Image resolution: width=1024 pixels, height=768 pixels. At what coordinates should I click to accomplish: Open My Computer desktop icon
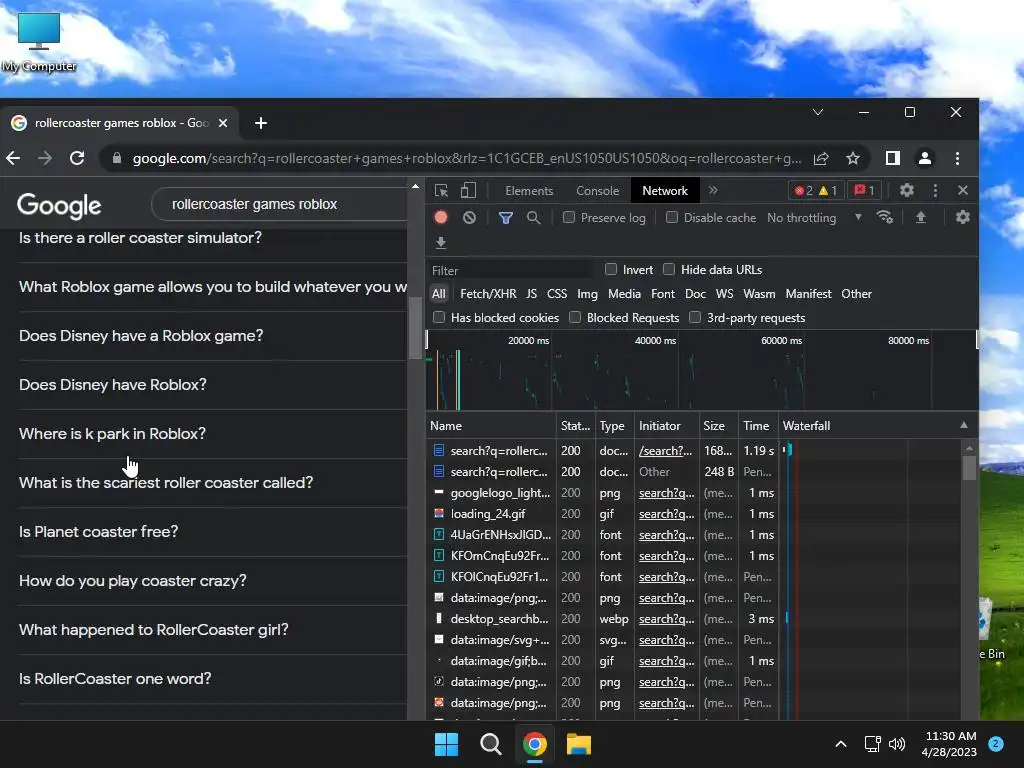(39, 42)
